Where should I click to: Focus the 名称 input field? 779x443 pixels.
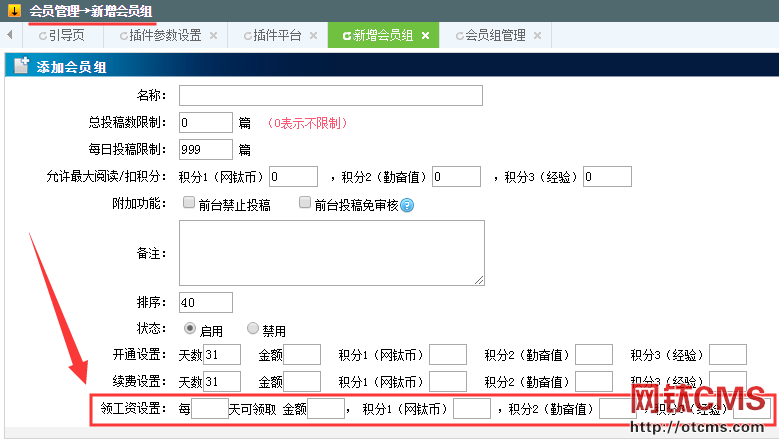(x=331, y=95)
